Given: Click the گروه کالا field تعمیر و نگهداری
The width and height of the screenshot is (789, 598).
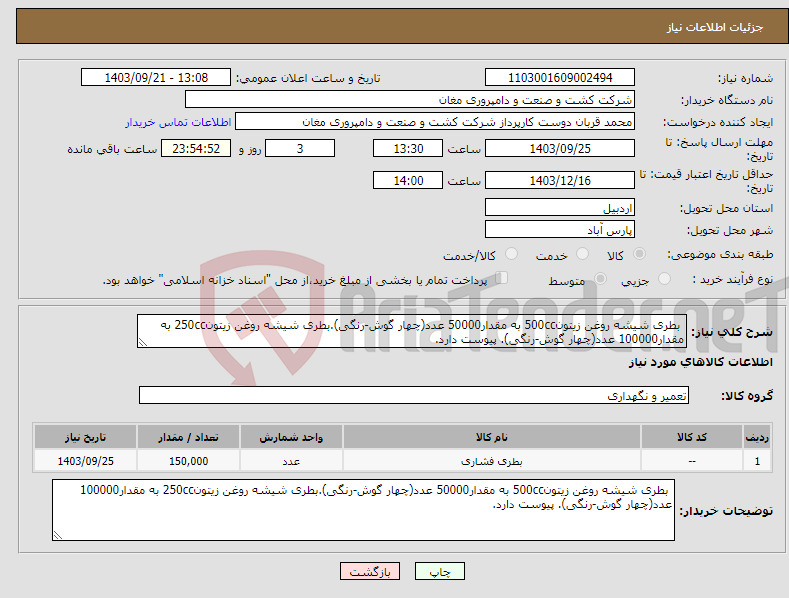Looking at the screenshot, I should [x=414, y=395].
